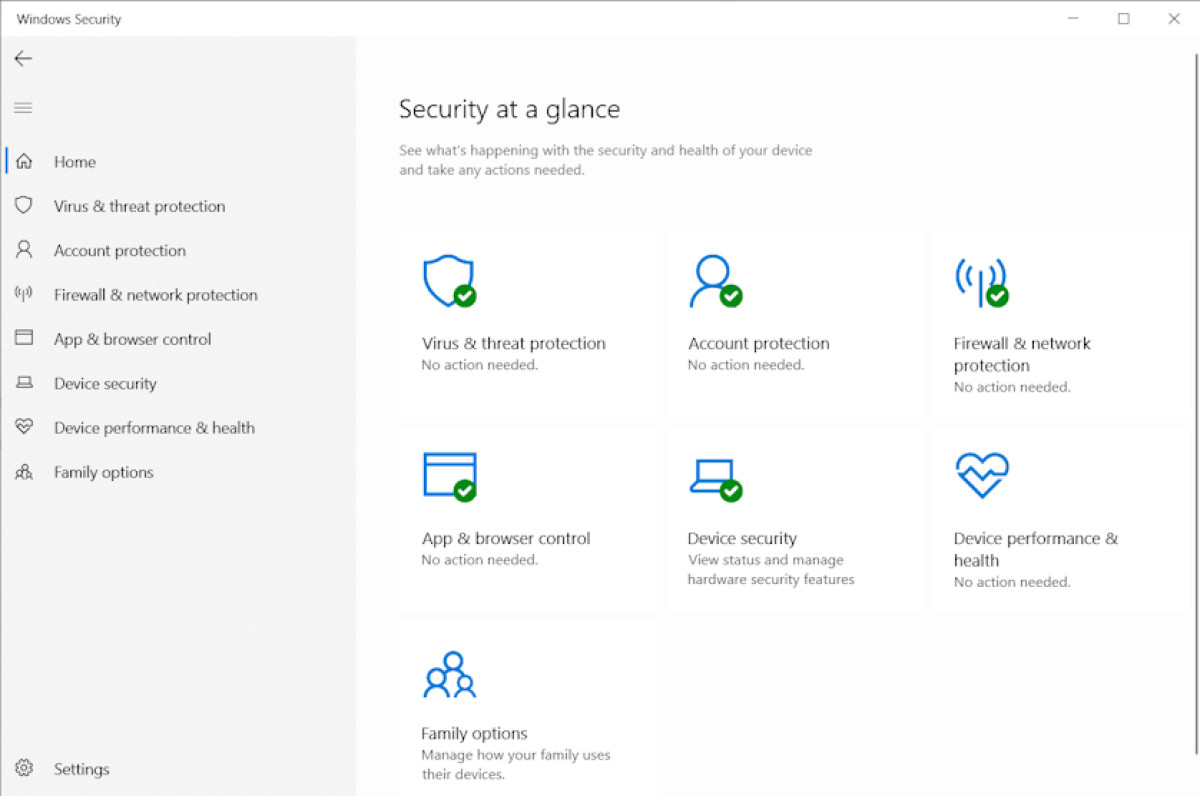Click 'No action needed.' under App & browser control
1200x796 pixels.
coord(480,560)
